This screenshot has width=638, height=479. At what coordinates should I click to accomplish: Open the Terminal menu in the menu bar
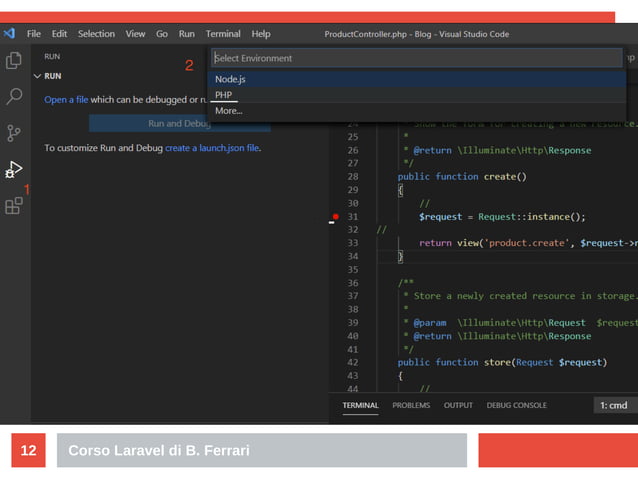[223, 34]
